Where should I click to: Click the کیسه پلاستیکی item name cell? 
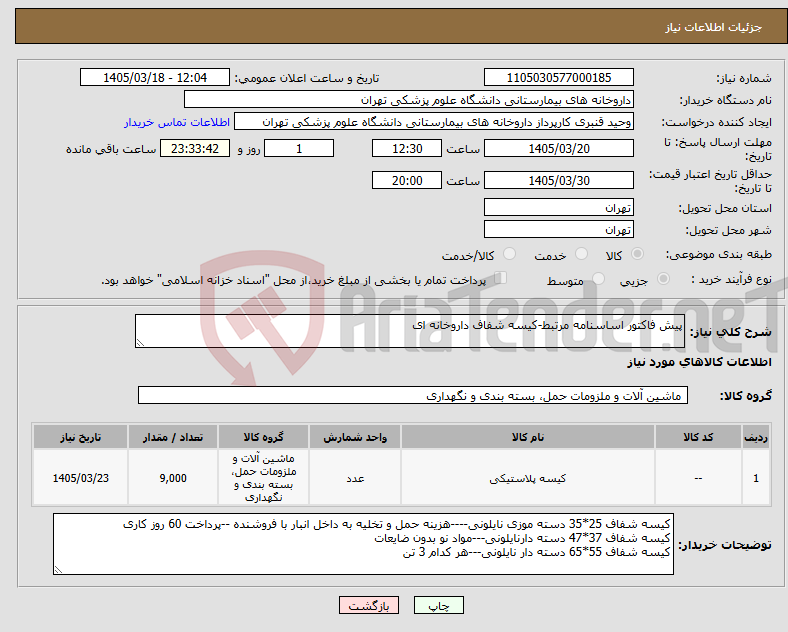[x=528, y=478]
